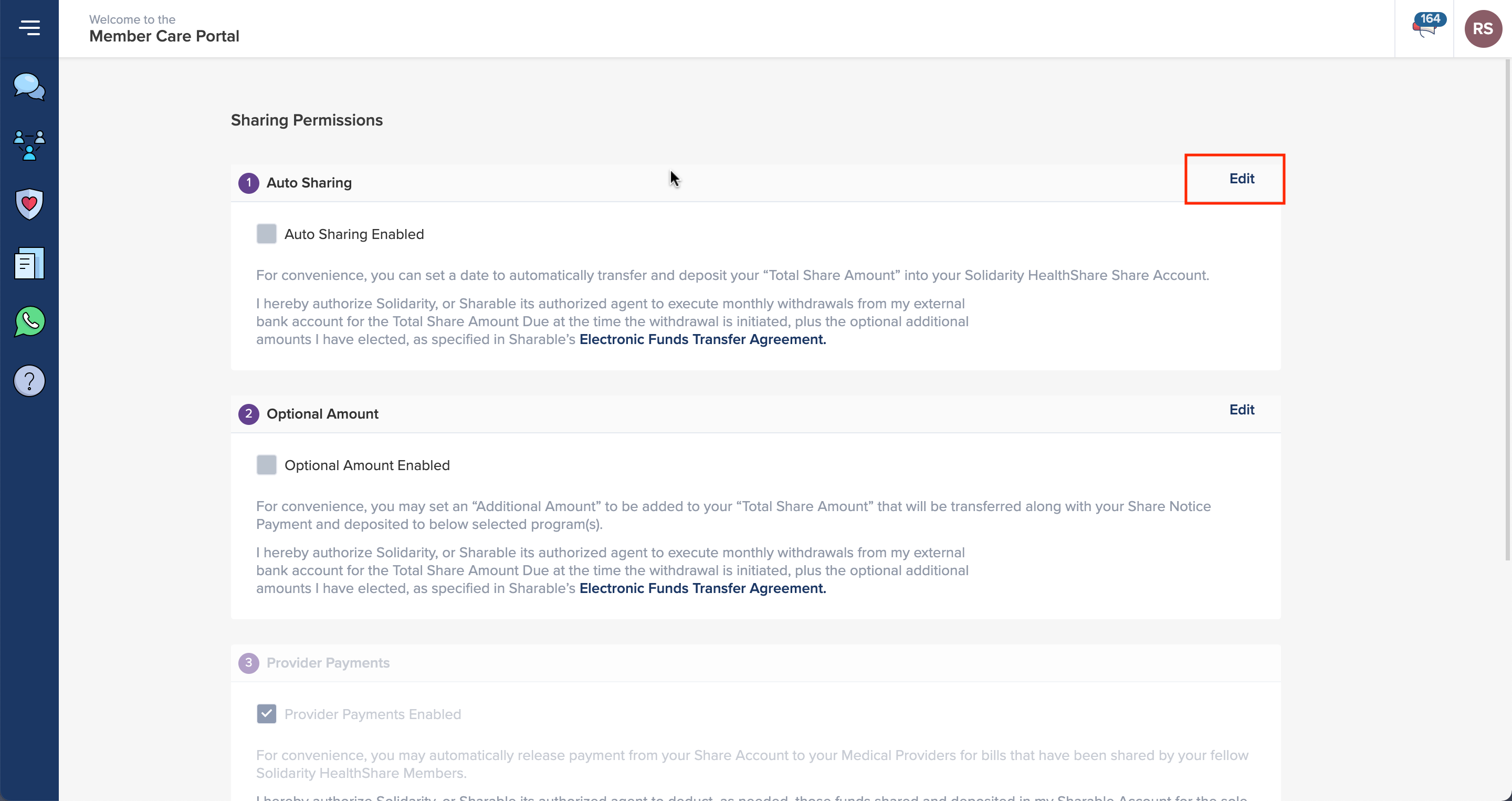Open the documents sidebar icon
The height and width of the screenshot is (801, 1512).
[x=29, y=263]
